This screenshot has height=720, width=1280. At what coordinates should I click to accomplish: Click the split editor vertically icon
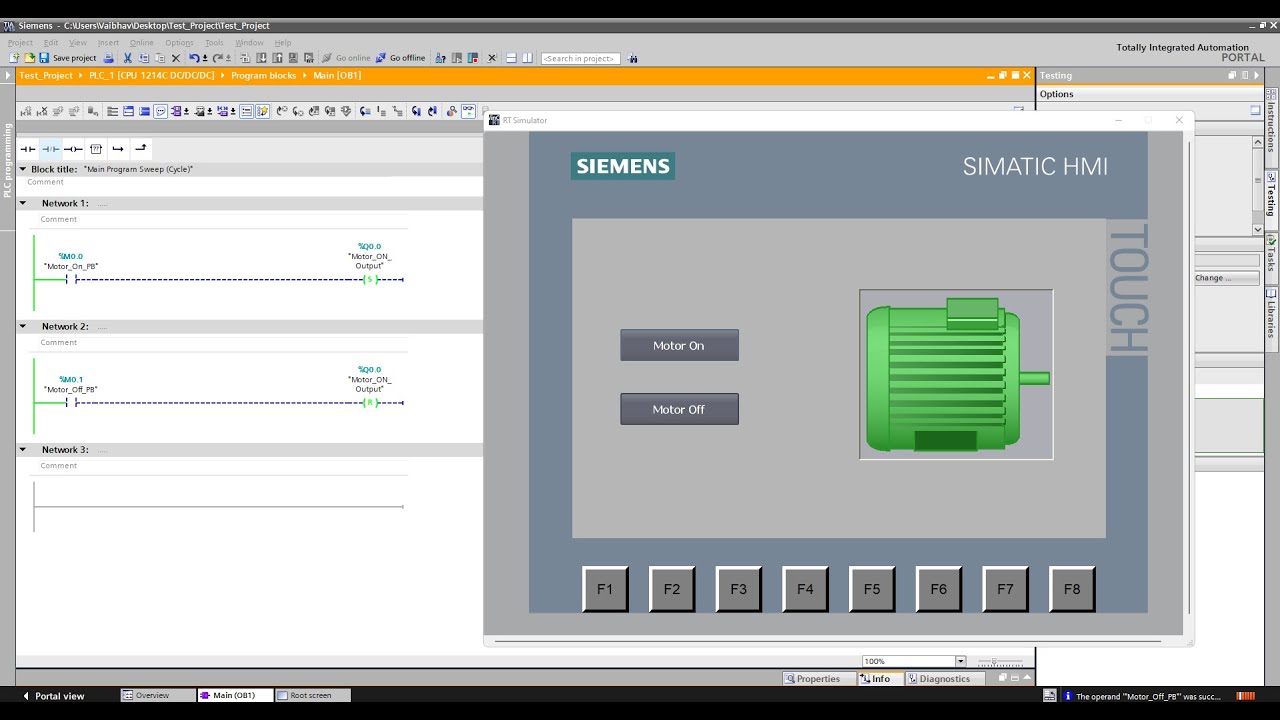[528, 58]
